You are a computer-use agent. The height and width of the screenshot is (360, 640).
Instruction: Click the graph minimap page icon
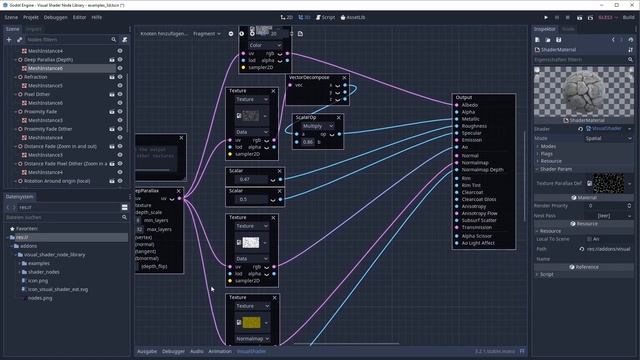click(300, 33)
